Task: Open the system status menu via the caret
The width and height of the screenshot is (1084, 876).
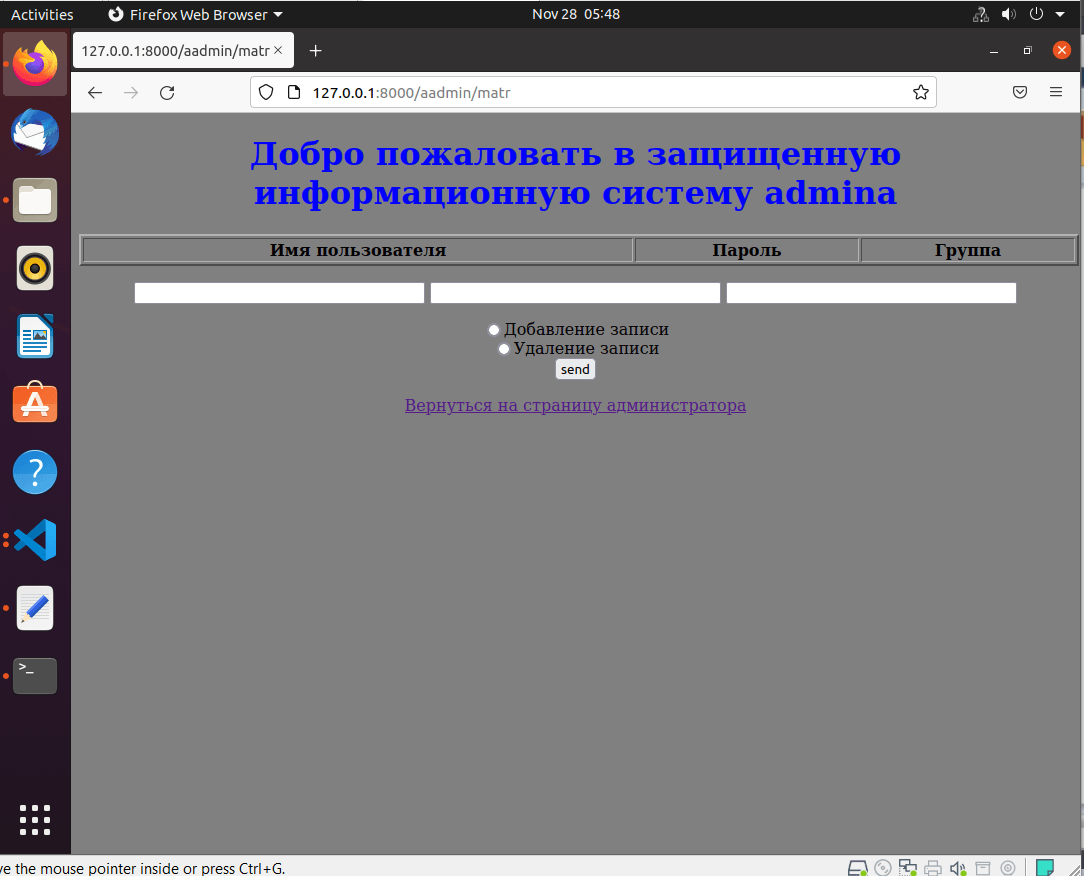Action: coord(1059,14)
